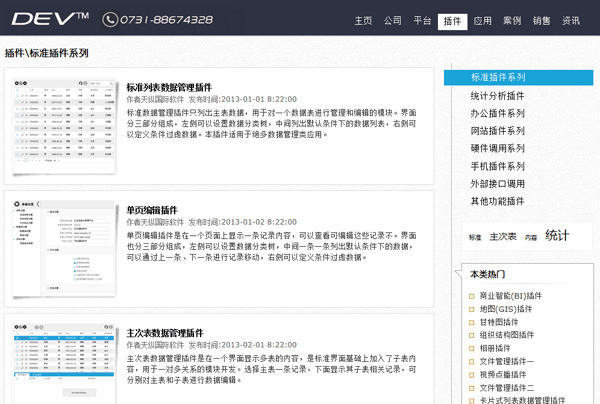Open 文件管理插件二 hot link
Screen dimensions: 600x404
point(507,388)
